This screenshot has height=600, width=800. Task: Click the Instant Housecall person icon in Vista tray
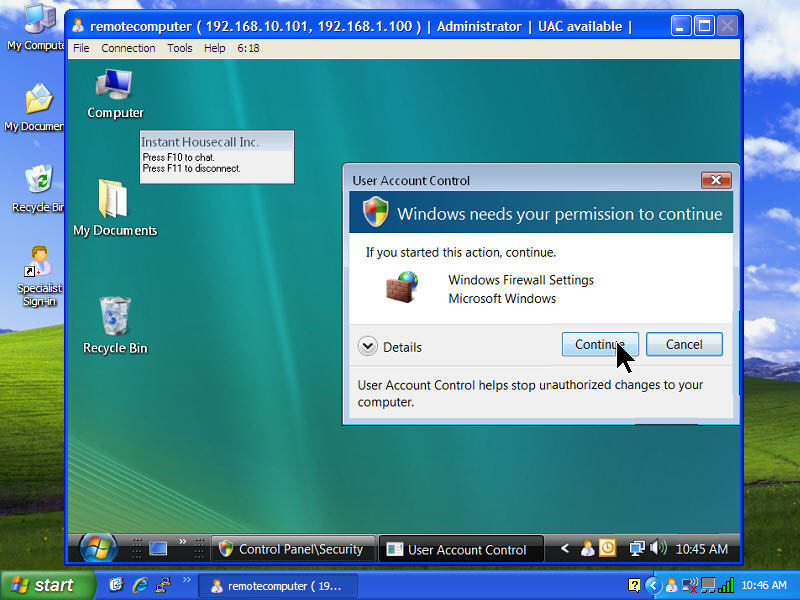(x=587, y=548)
